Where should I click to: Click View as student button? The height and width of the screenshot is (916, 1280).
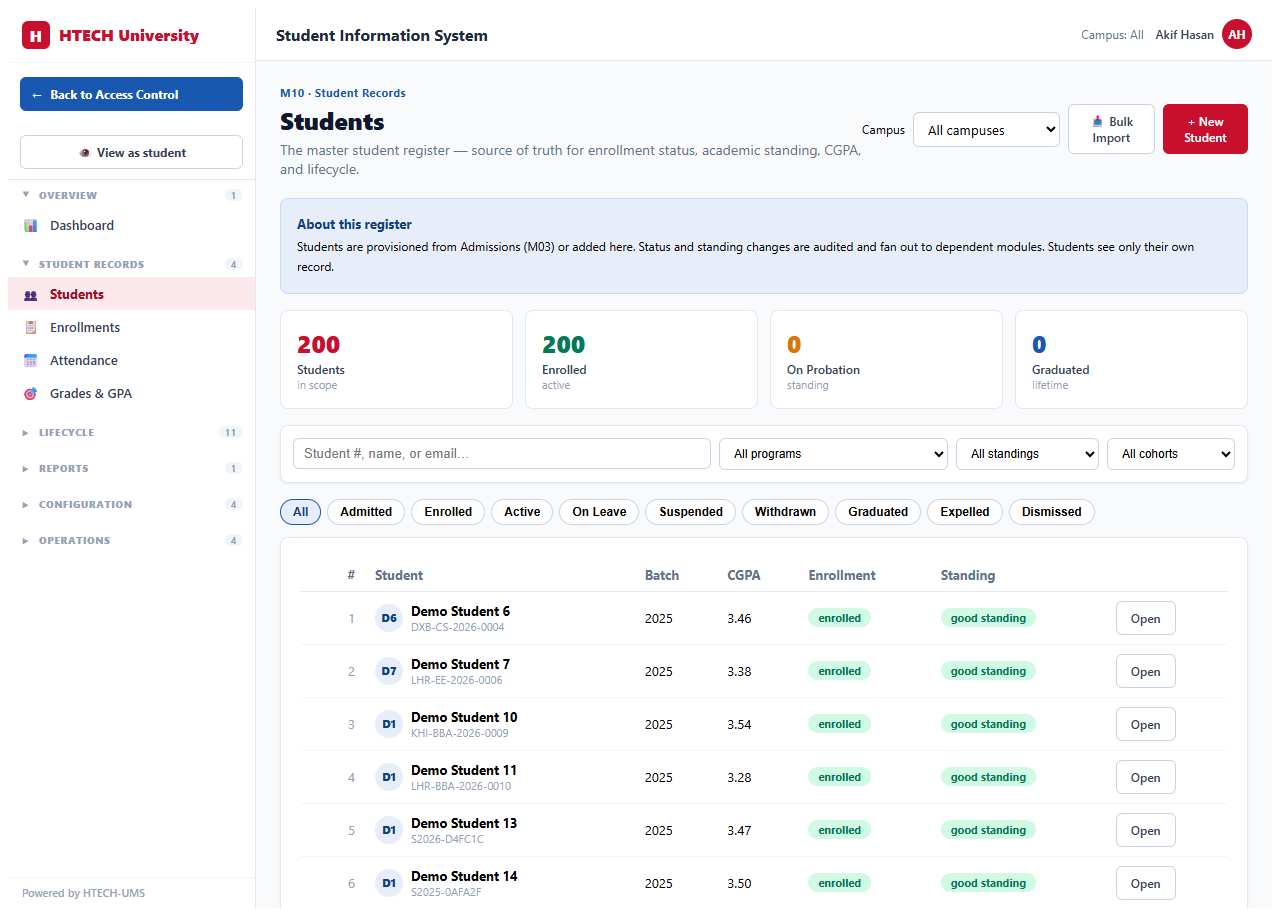pyautogui.click(x=131, y=152)
